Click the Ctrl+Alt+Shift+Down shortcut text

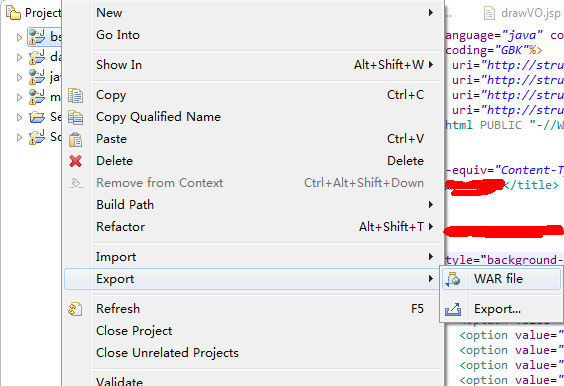pos(364,183)
